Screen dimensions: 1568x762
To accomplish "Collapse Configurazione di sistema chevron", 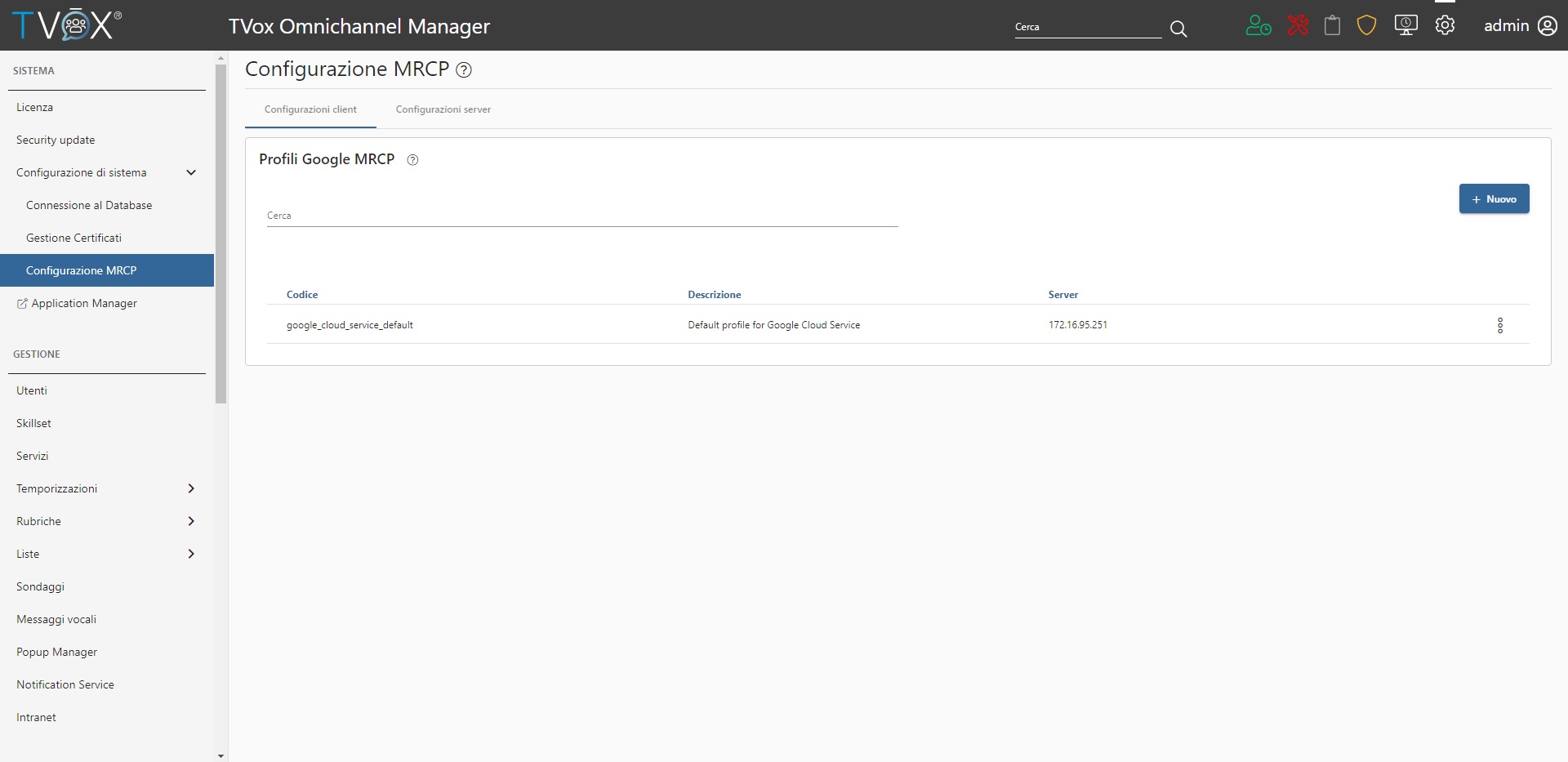I will click(x=191, y=172).
